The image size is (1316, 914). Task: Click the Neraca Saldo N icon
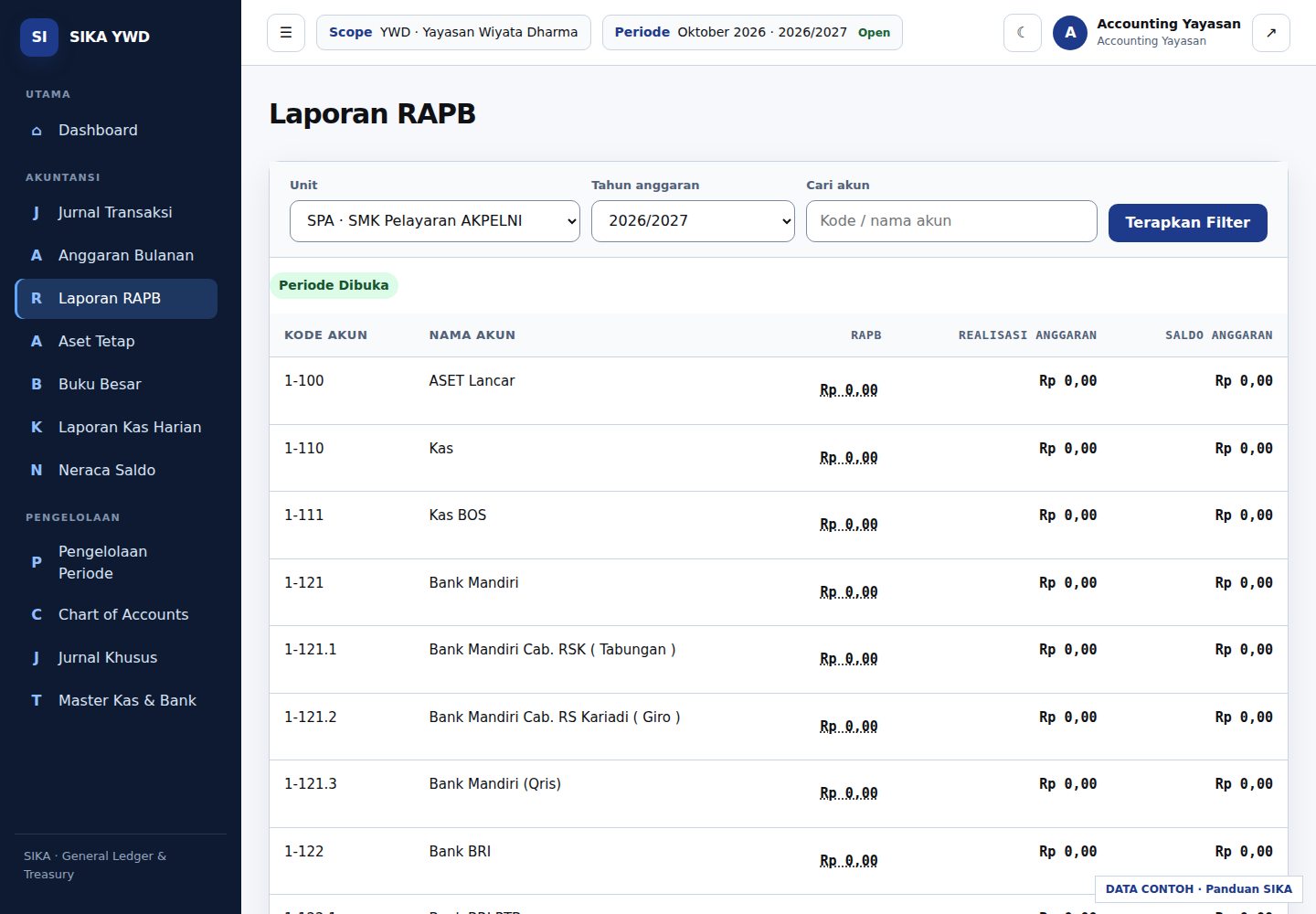[37, 471]
